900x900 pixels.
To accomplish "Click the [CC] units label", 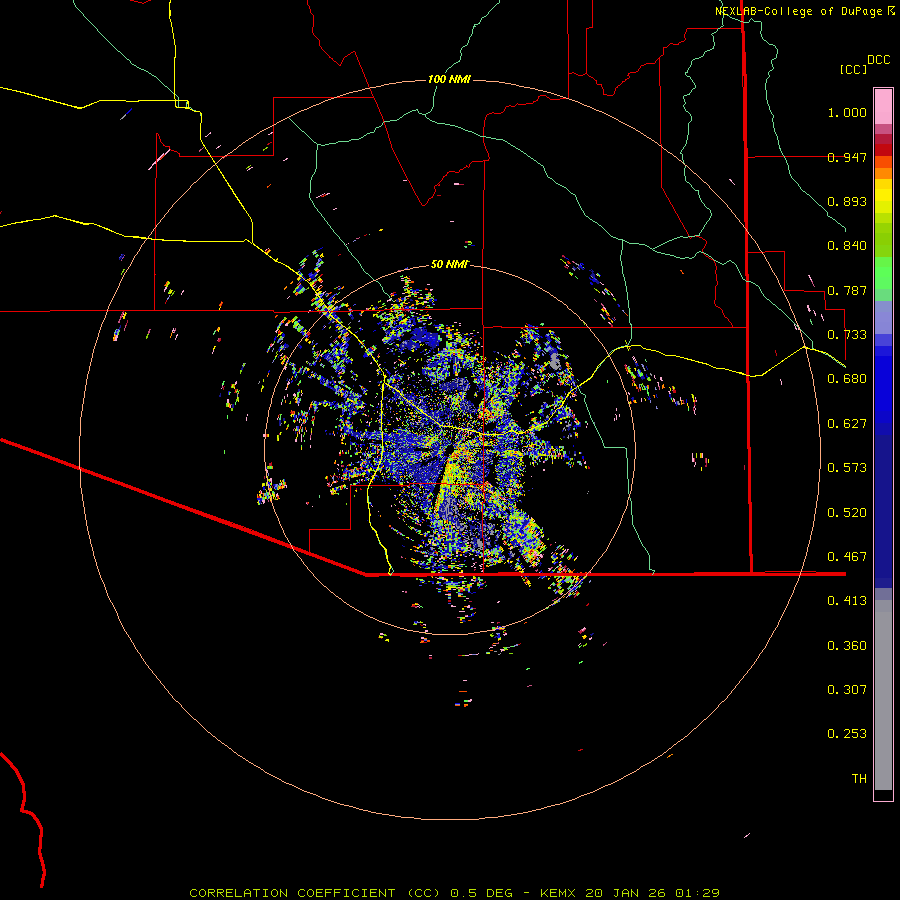I will pyautogui.click(x=853, y=69).
